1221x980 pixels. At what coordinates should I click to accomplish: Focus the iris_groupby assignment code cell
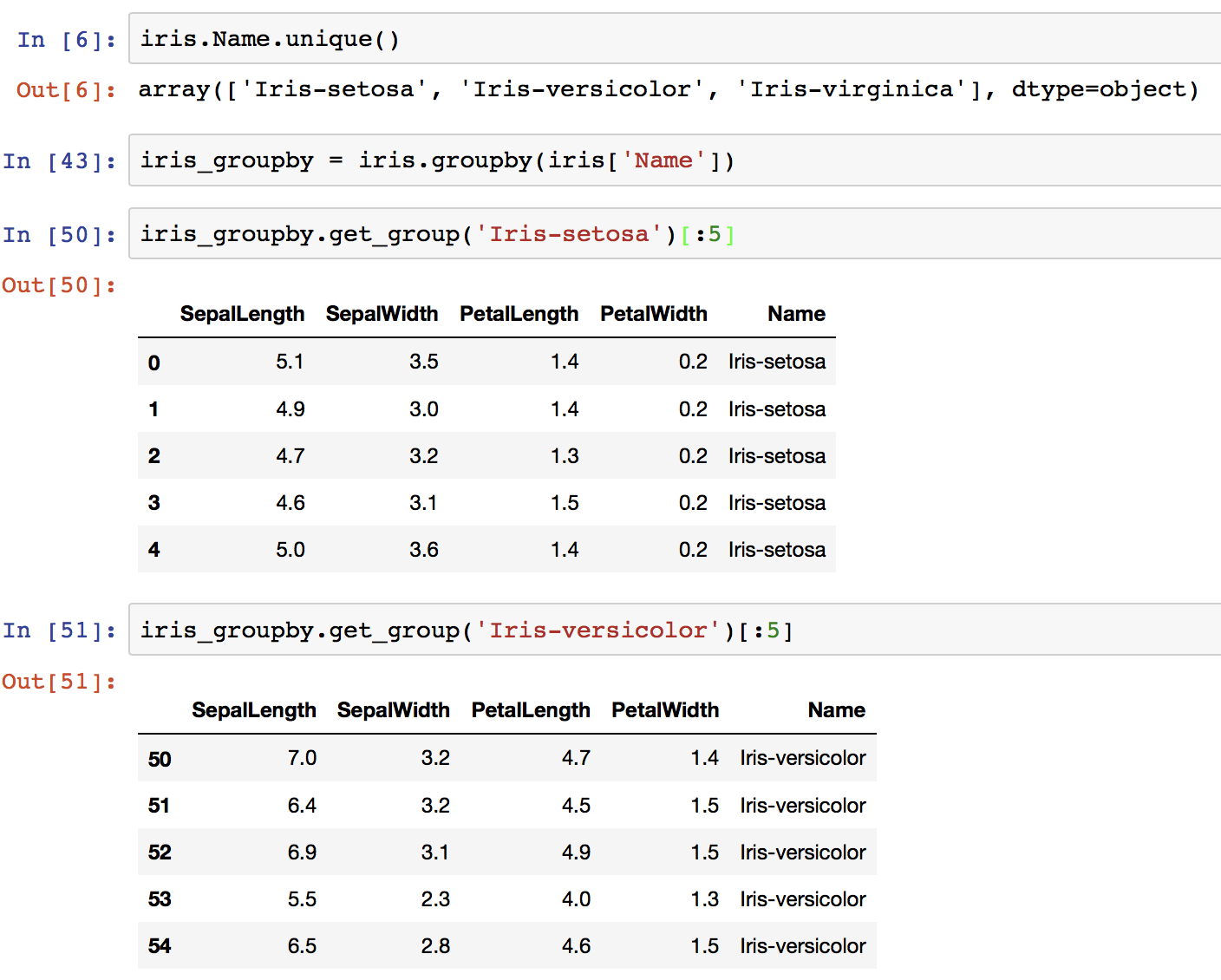(x=607, y=160)
